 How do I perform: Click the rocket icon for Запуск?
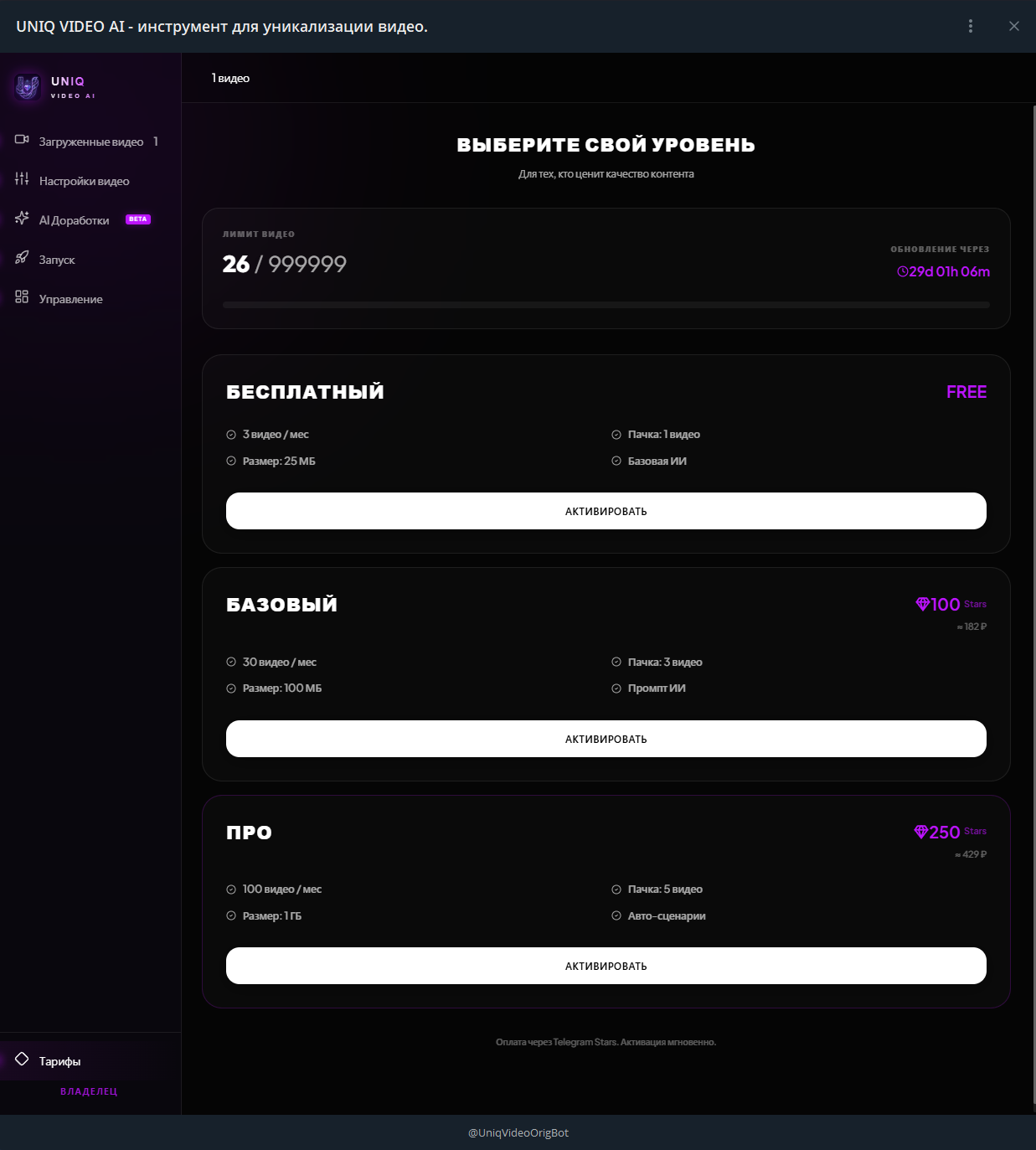[x=22, y=258]
